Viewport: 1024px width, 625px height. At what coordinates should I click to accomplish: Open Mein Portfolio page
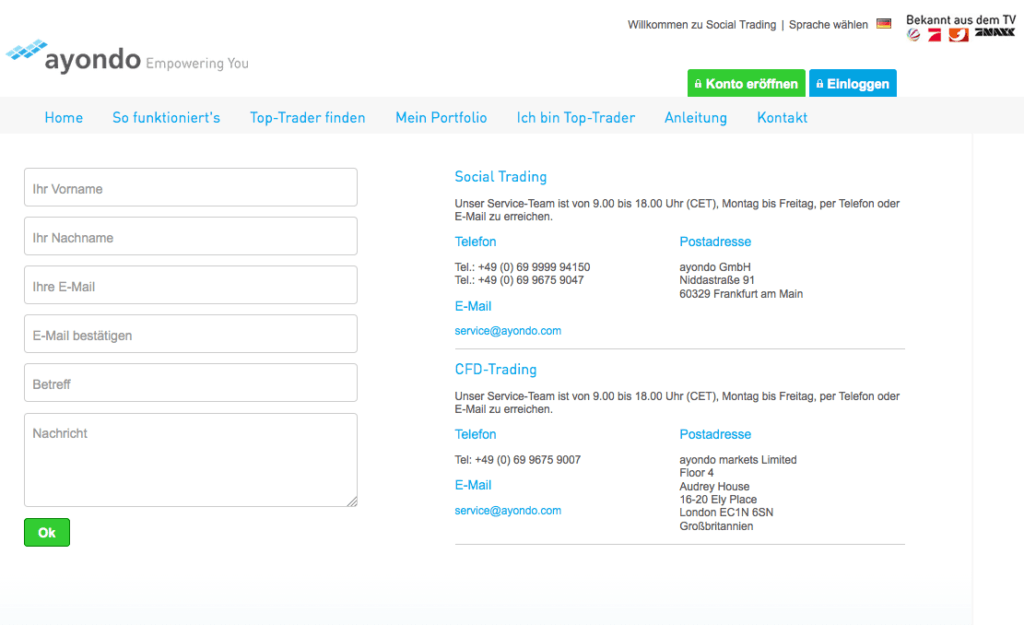(x=441, y=118)
